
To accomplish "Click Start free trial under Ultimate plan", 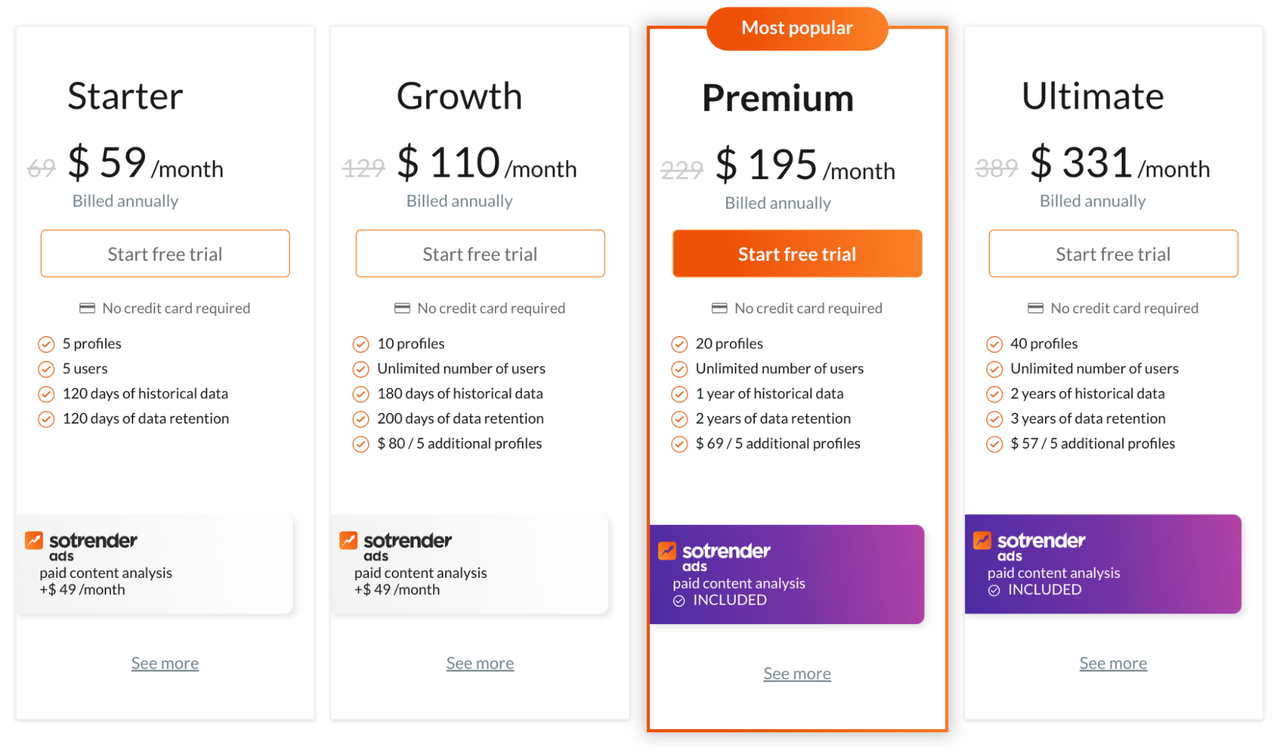I will pos(1113,254).
